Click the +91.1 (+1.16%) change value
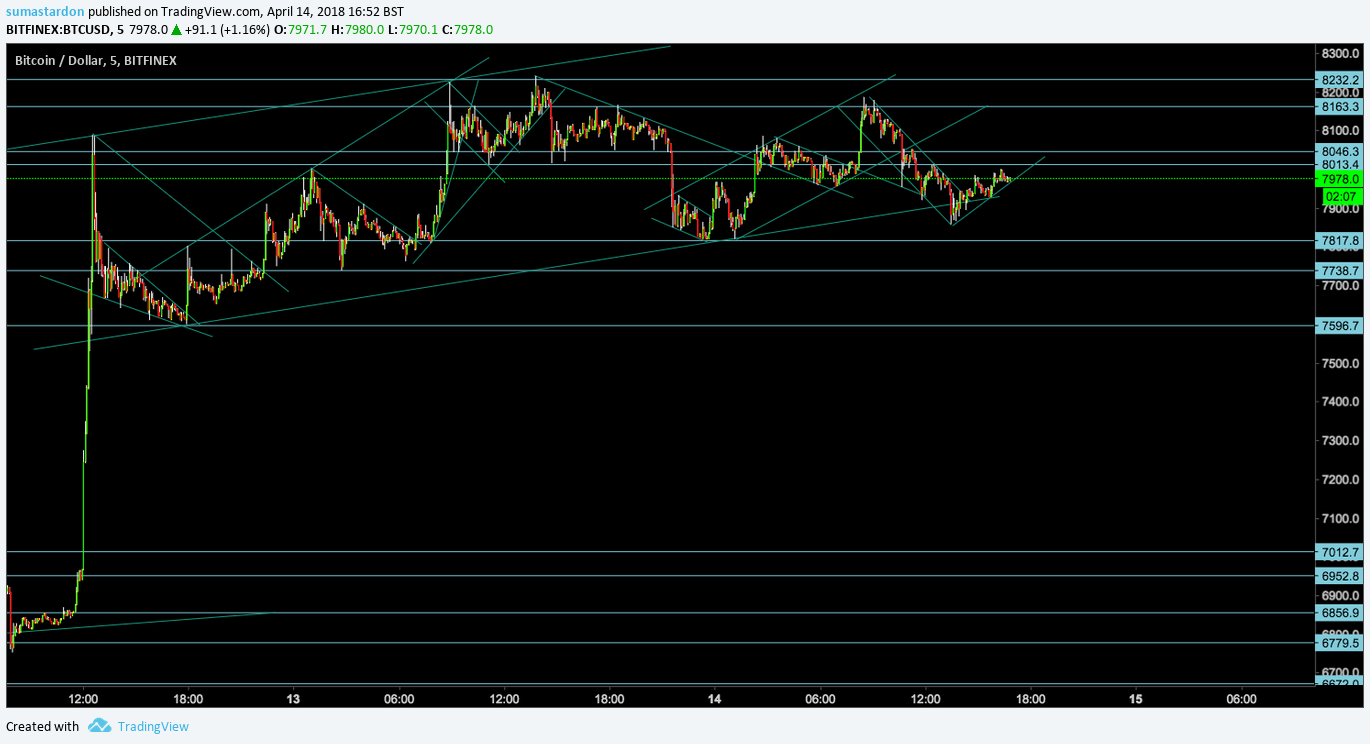1370x744 pixels. coord(227,29)
